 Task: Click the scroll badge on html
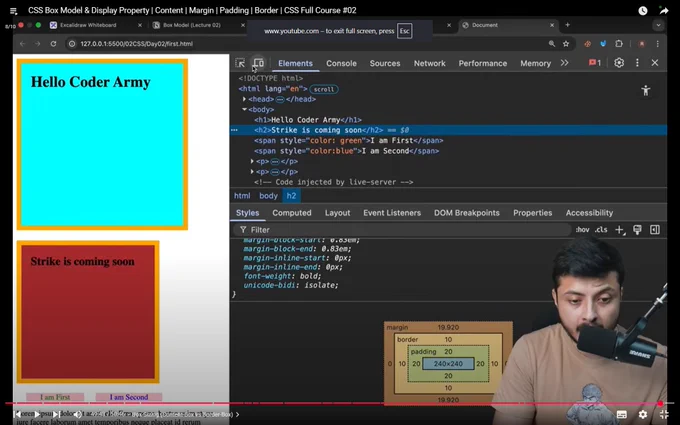(324, 89)
